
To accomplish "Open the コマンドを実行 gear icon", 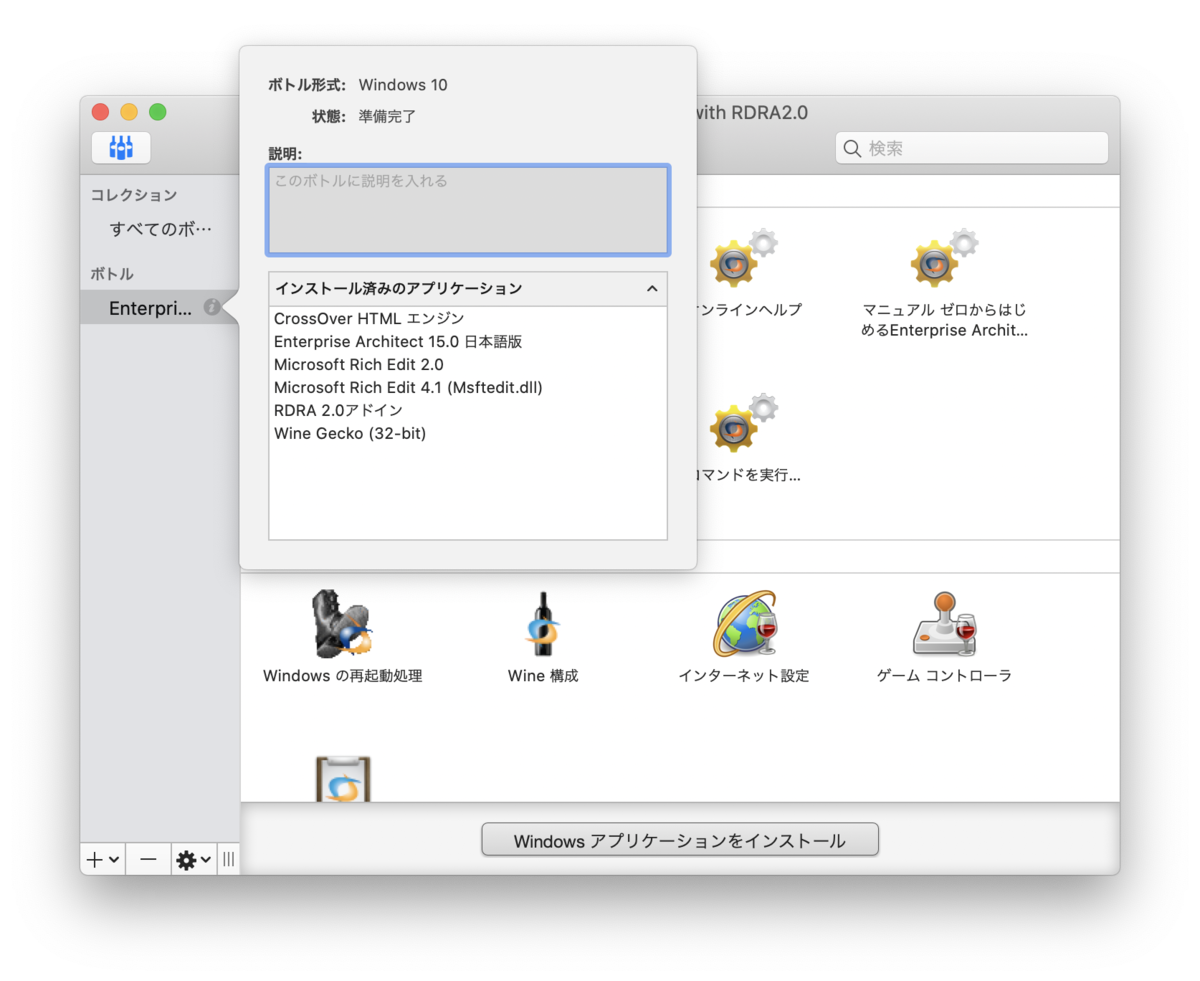I will point(743,424).
